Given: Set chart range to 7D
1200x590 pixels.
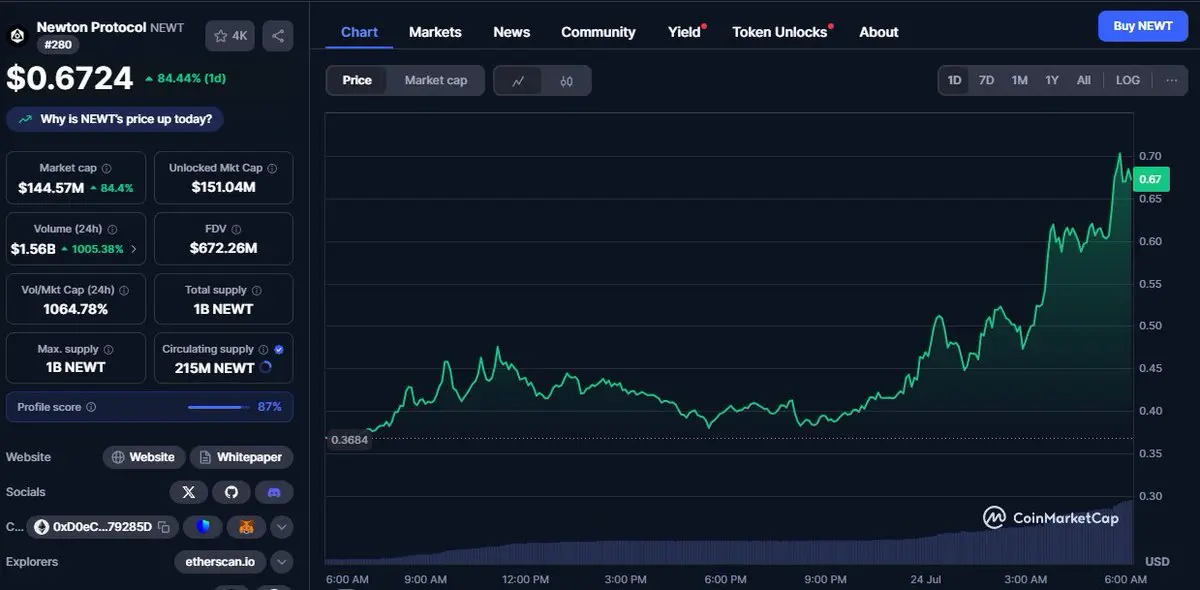Looking at the screenshot, I should coord(986,80).
